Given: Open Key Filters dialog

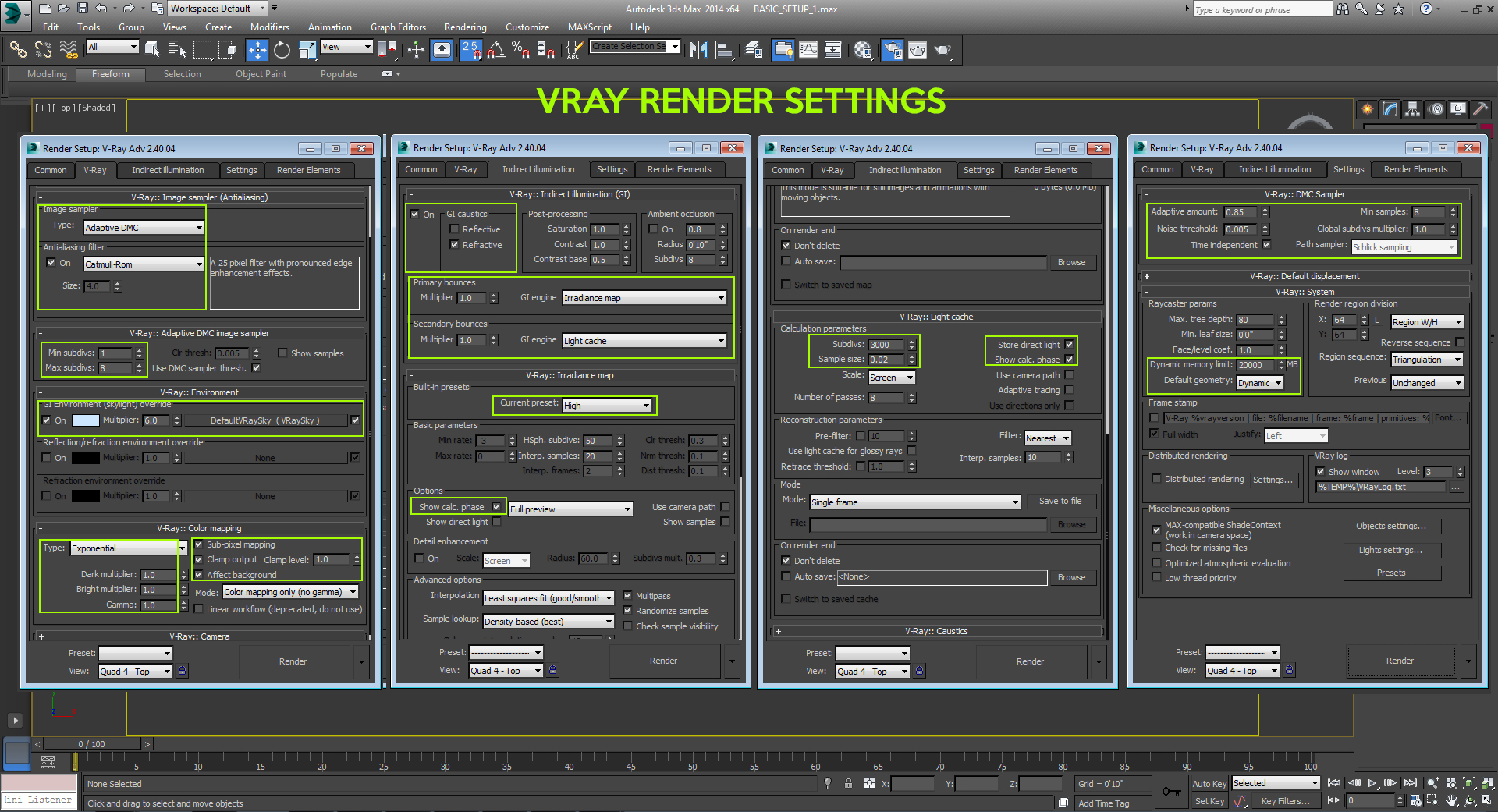Looking at the screenshot, I should point(1285,801).
